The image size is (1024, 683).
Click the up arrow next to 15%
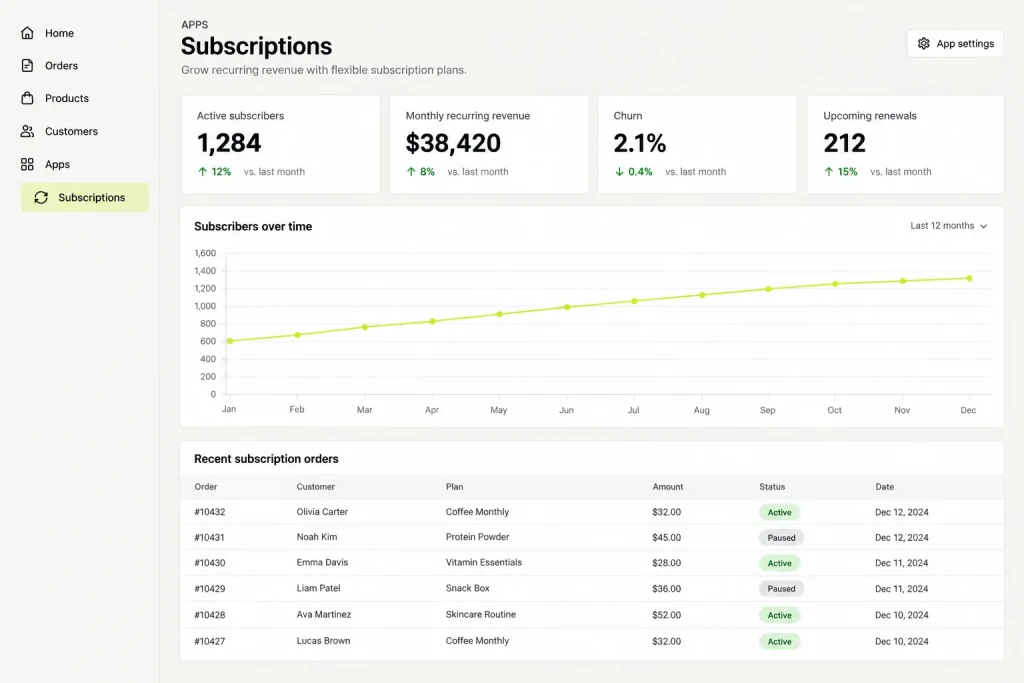829,172
